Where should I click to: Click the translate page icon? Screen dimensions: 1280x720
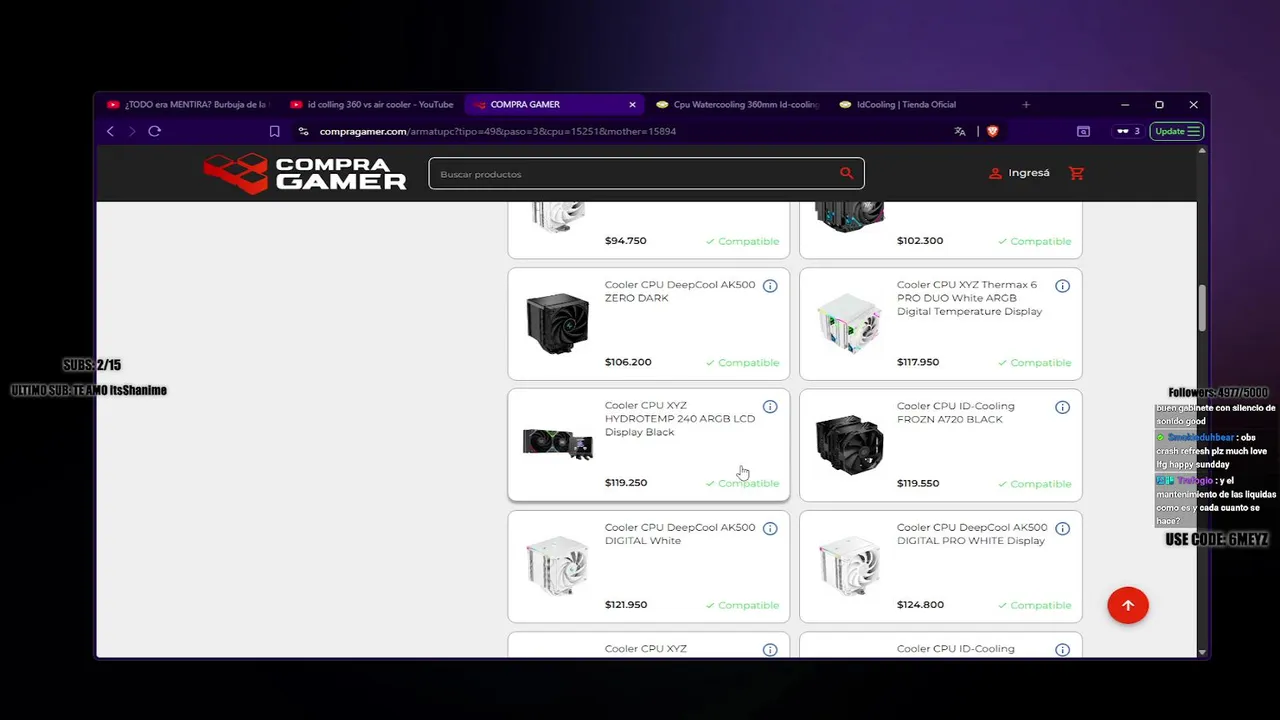coord(960,131)
